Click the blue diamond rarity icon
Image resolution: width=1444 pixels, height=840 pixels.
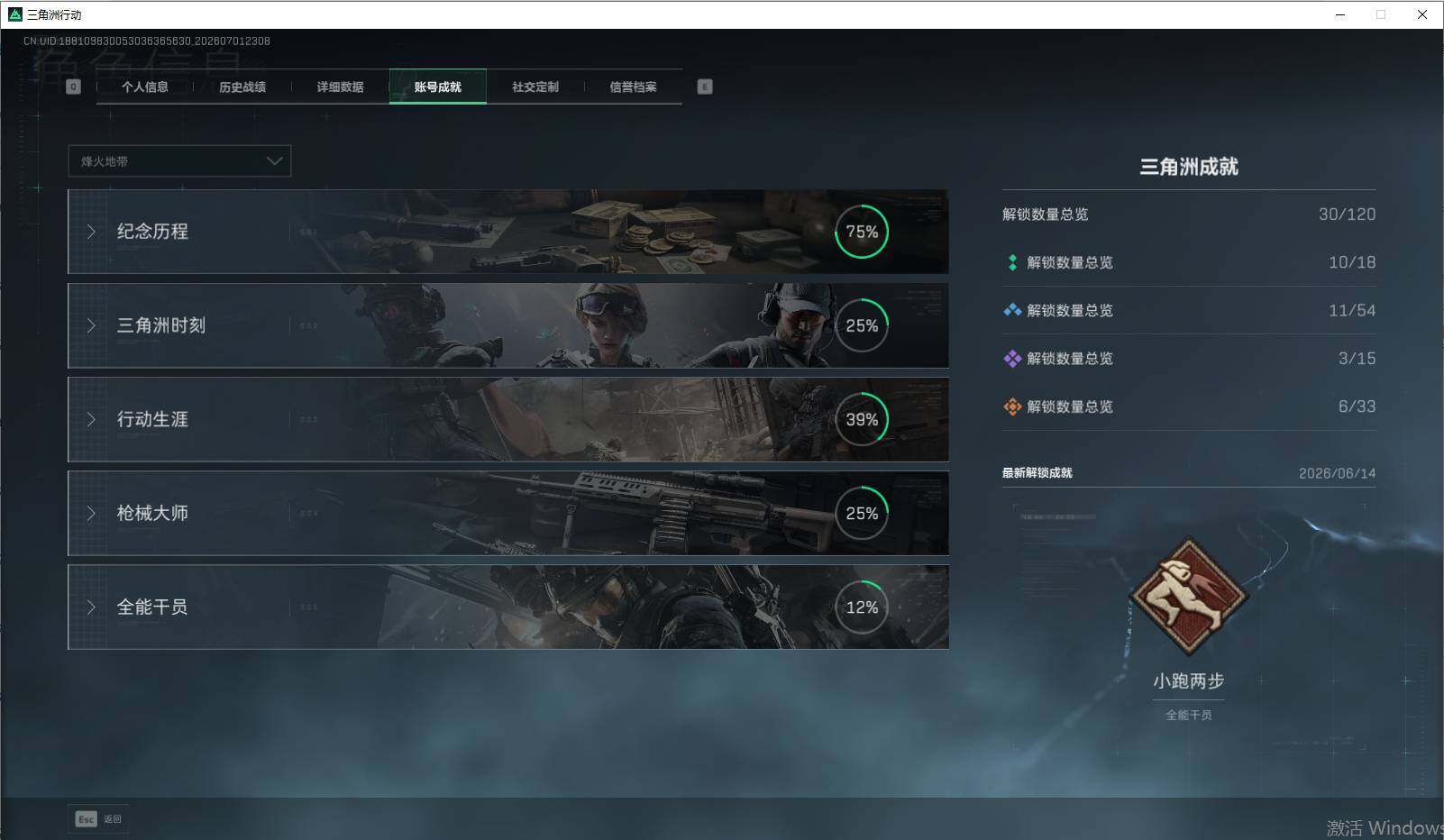click(x=1012, y=310)
